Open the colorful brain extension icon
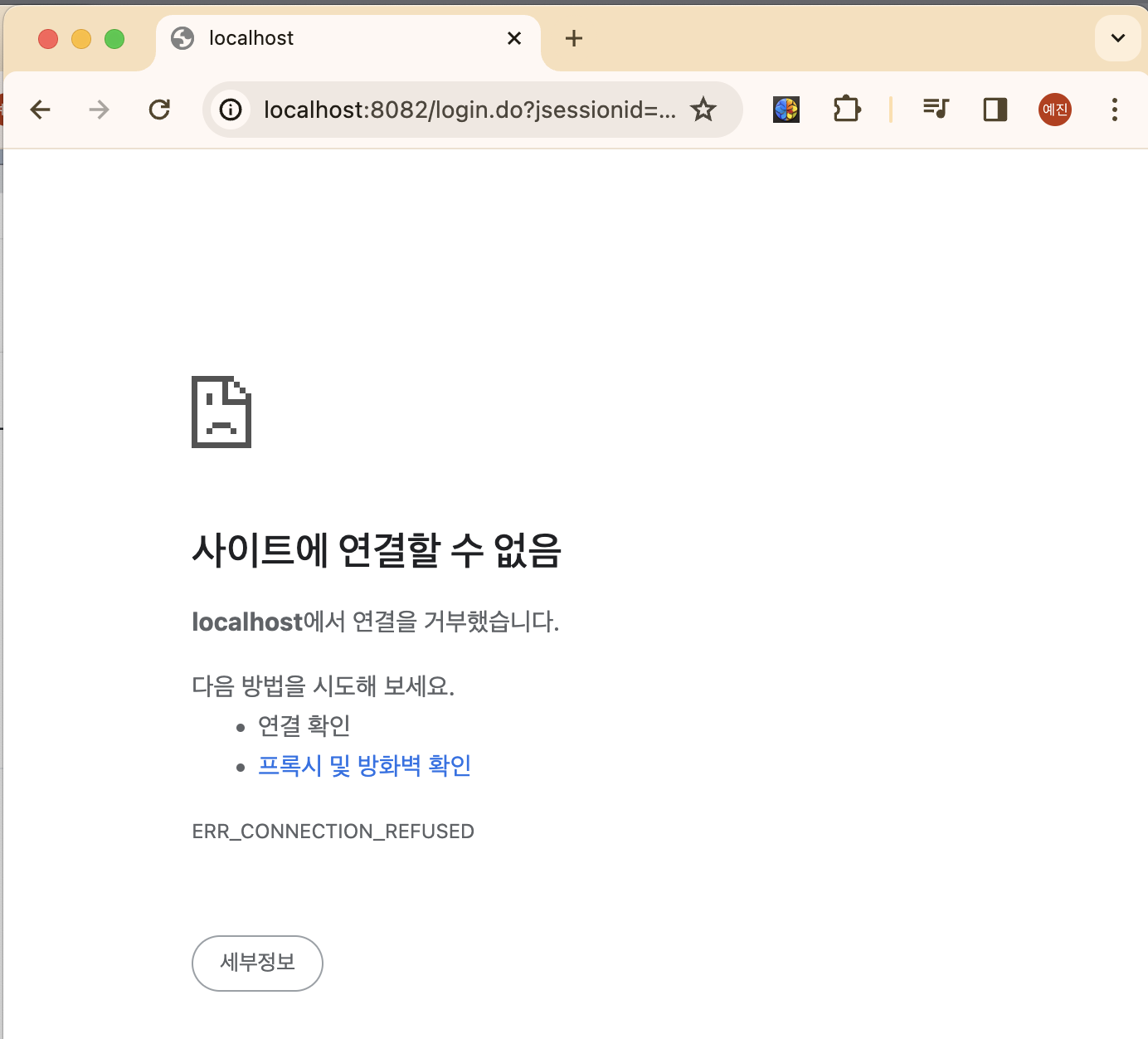The image size is (1148, 1039). coord(786,110)
